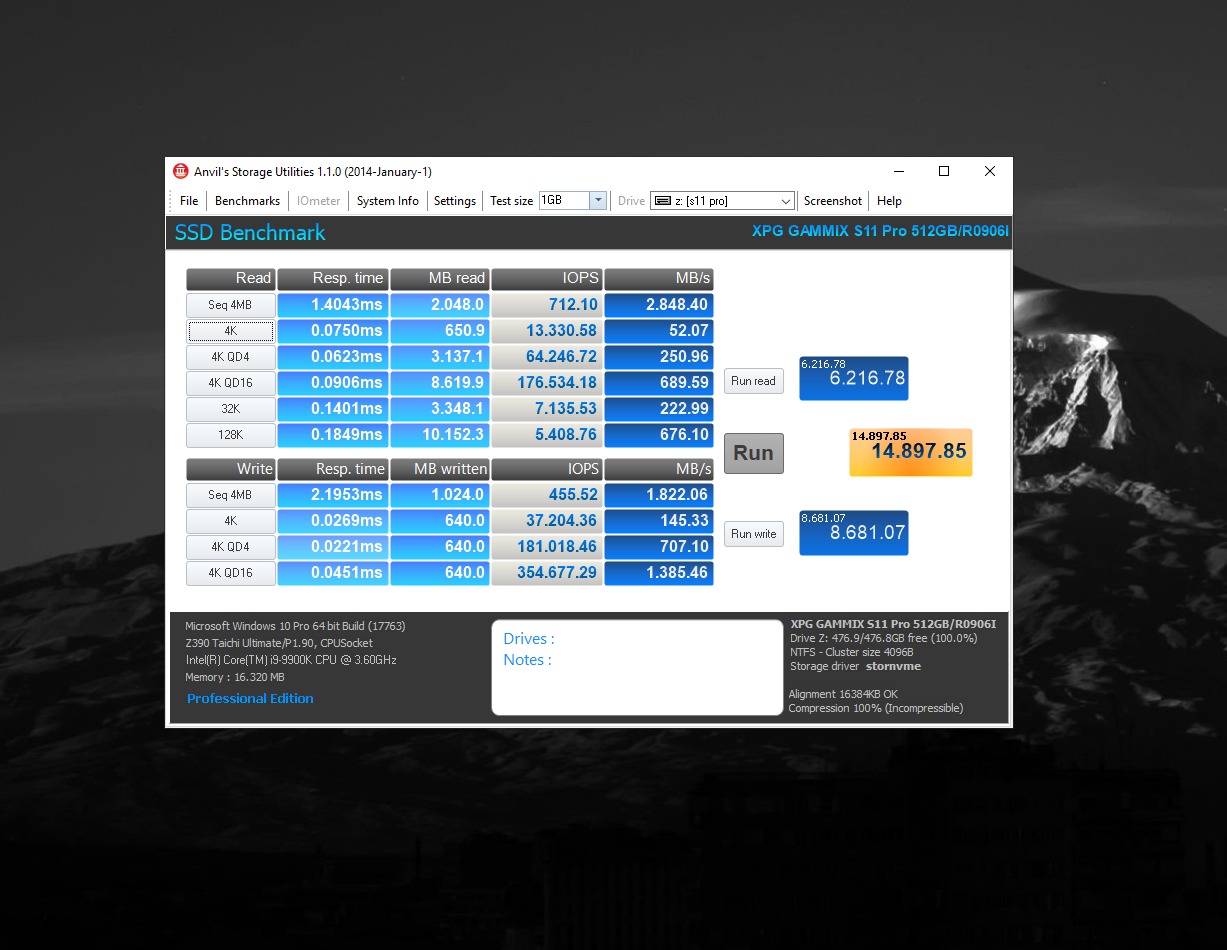
Task: Click the Read column header
Action: click(231, 279)
